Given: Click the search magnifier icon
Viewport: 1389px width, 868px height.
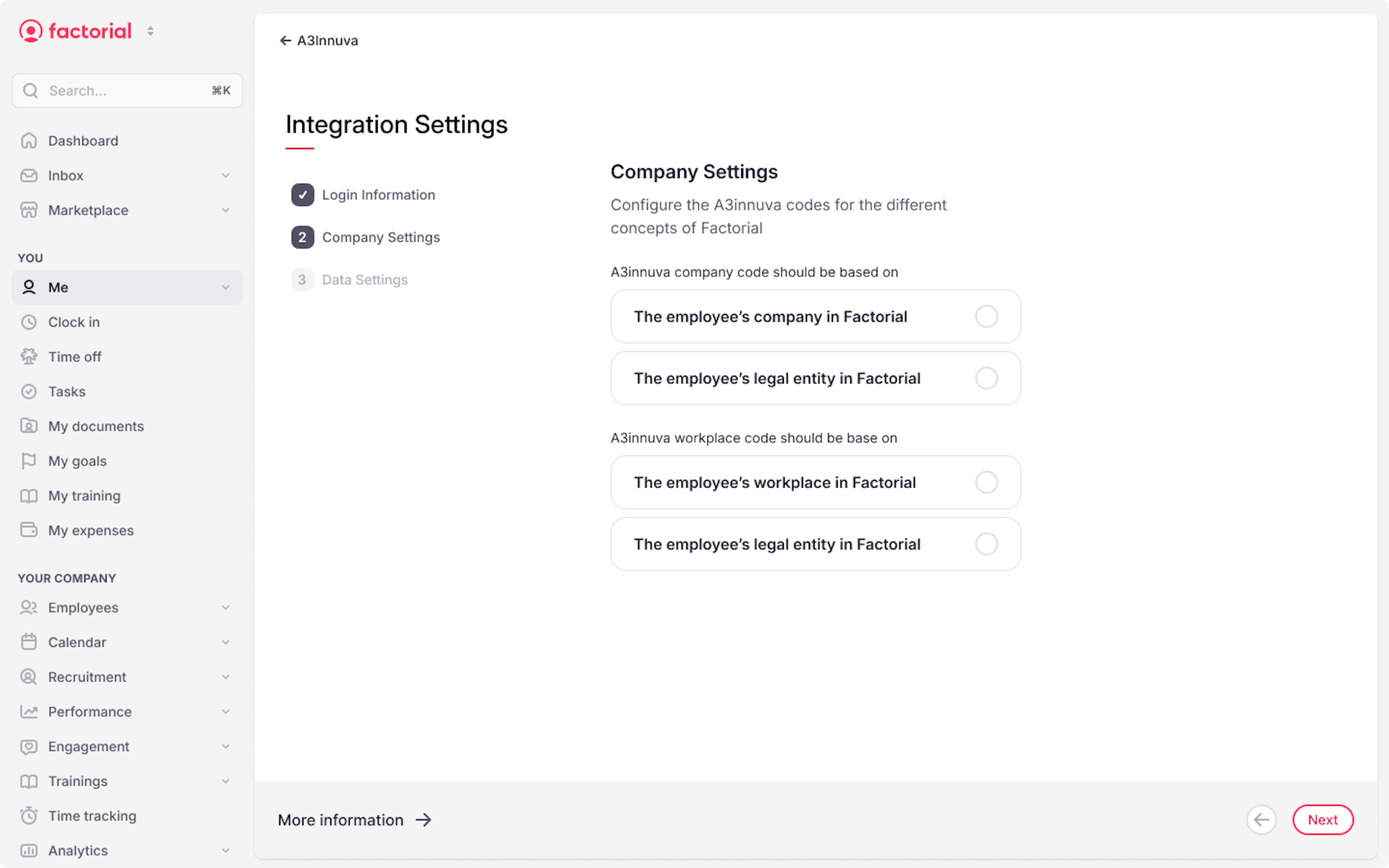Looking at the screenshot, I should point(30,91).
